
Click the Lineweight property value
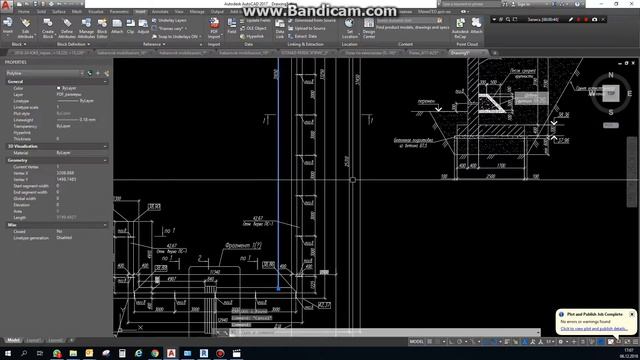76,120
